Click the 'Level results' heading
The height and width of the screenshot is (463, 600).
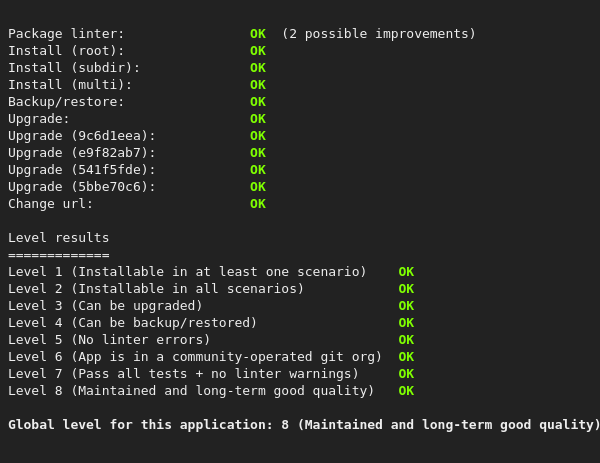[59, 238]
